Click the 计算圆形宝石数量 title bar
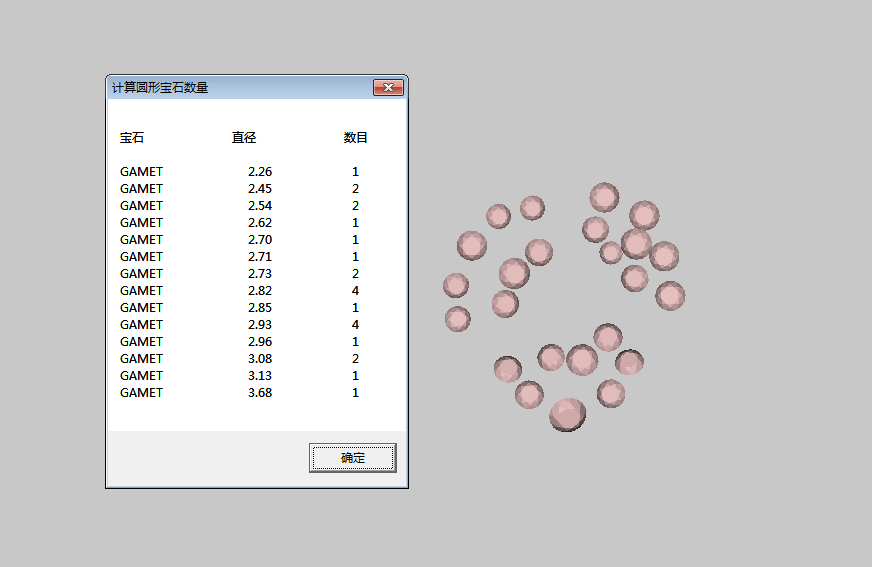 pos(240,88)
